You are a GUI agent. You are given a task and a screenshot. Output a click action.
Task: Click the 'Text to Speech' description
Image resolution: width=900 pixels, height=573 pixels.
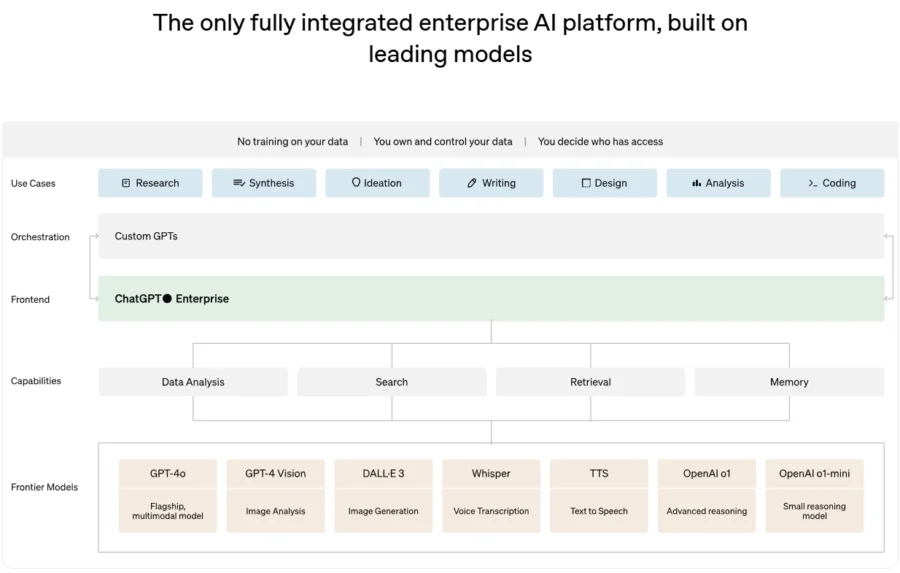pyautogui.click(x=599, y=511)
